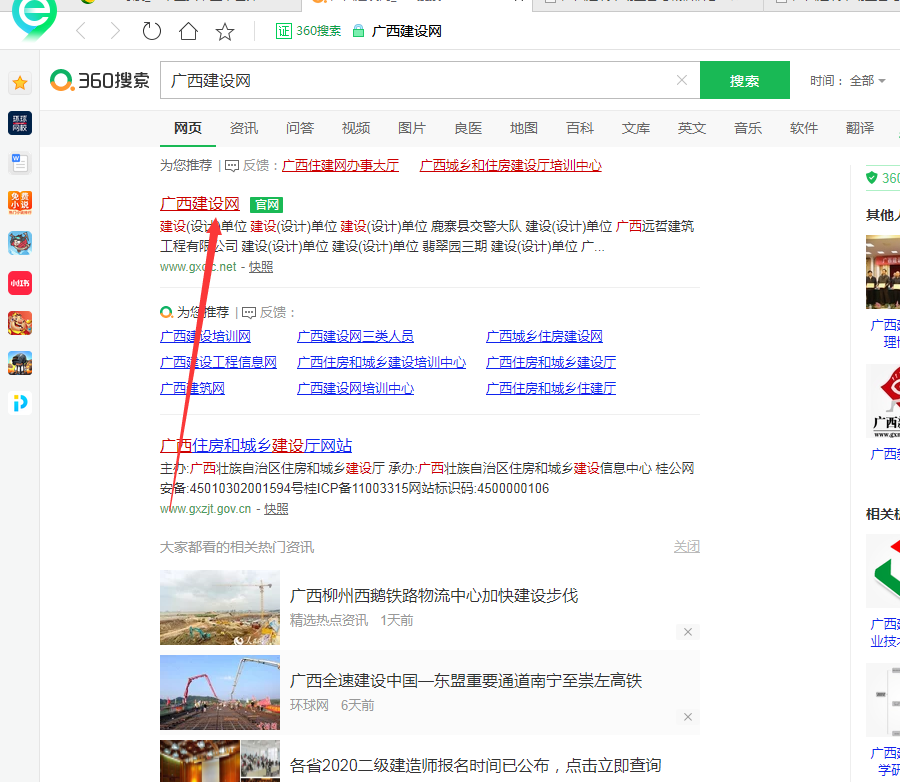Open the 广西住房和城乡建设培训中心 related link
The width and height of the screenshot is (900, 782).
382,362
